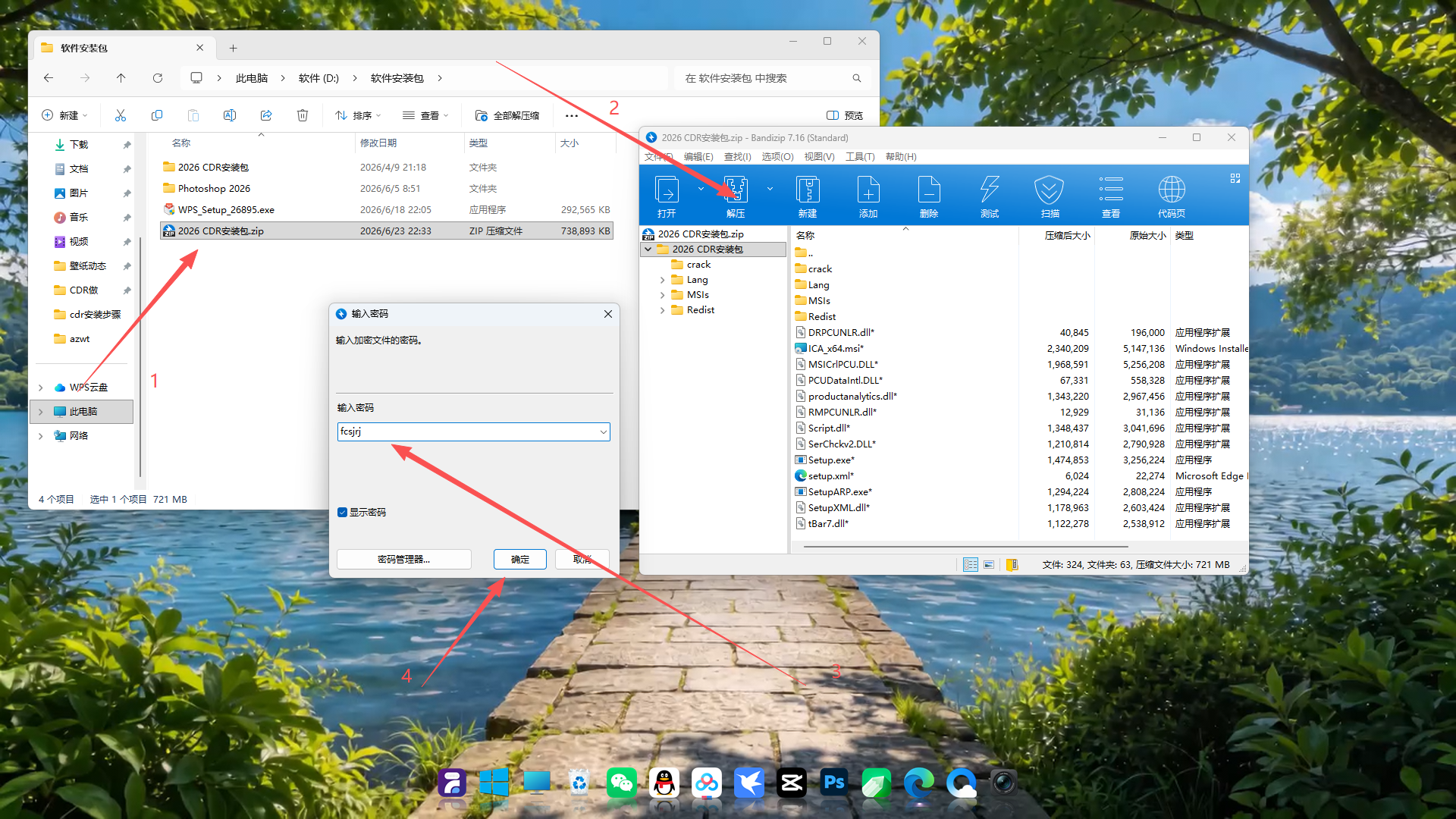The image size is (1456, 819).
Task: Add a new Explorer tab with plus button
Action: (233, 48)
